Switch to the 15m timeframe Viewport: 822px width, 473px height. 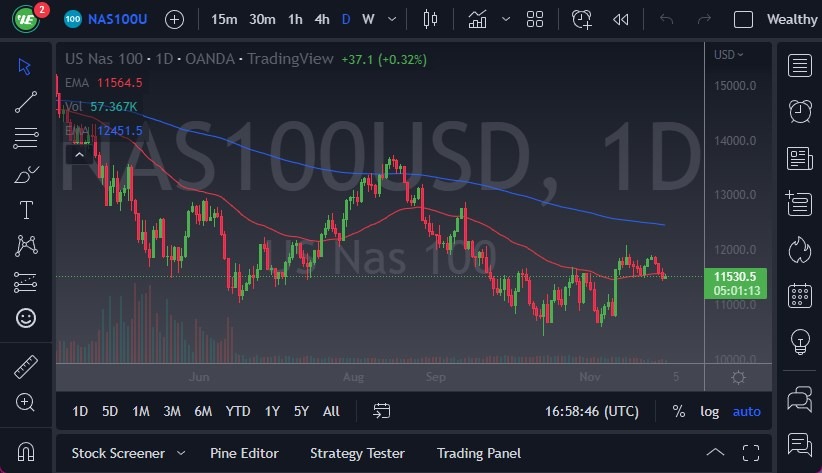pos(224,19)
